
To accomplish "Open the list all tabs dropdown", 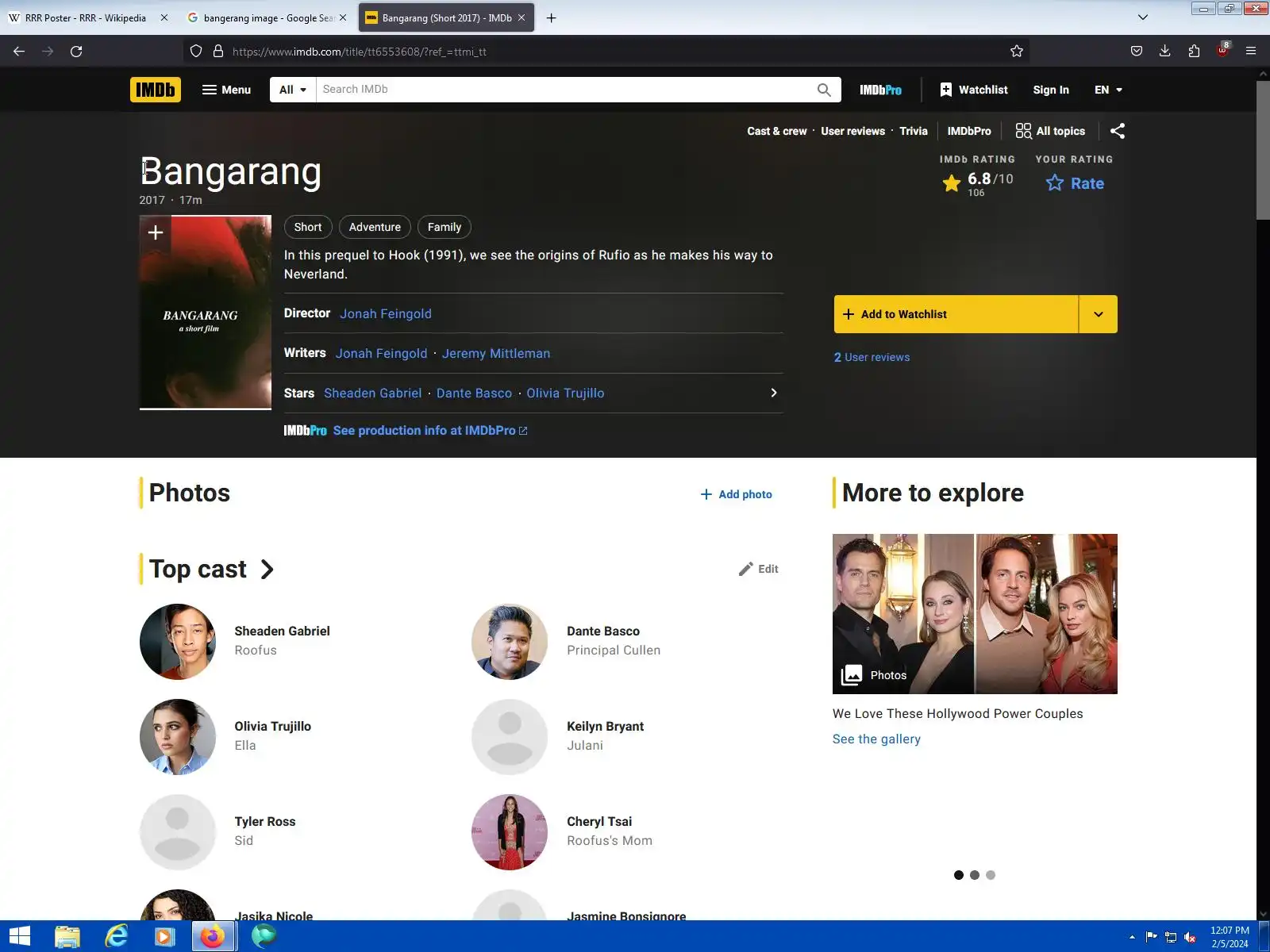I will 1143,17.
